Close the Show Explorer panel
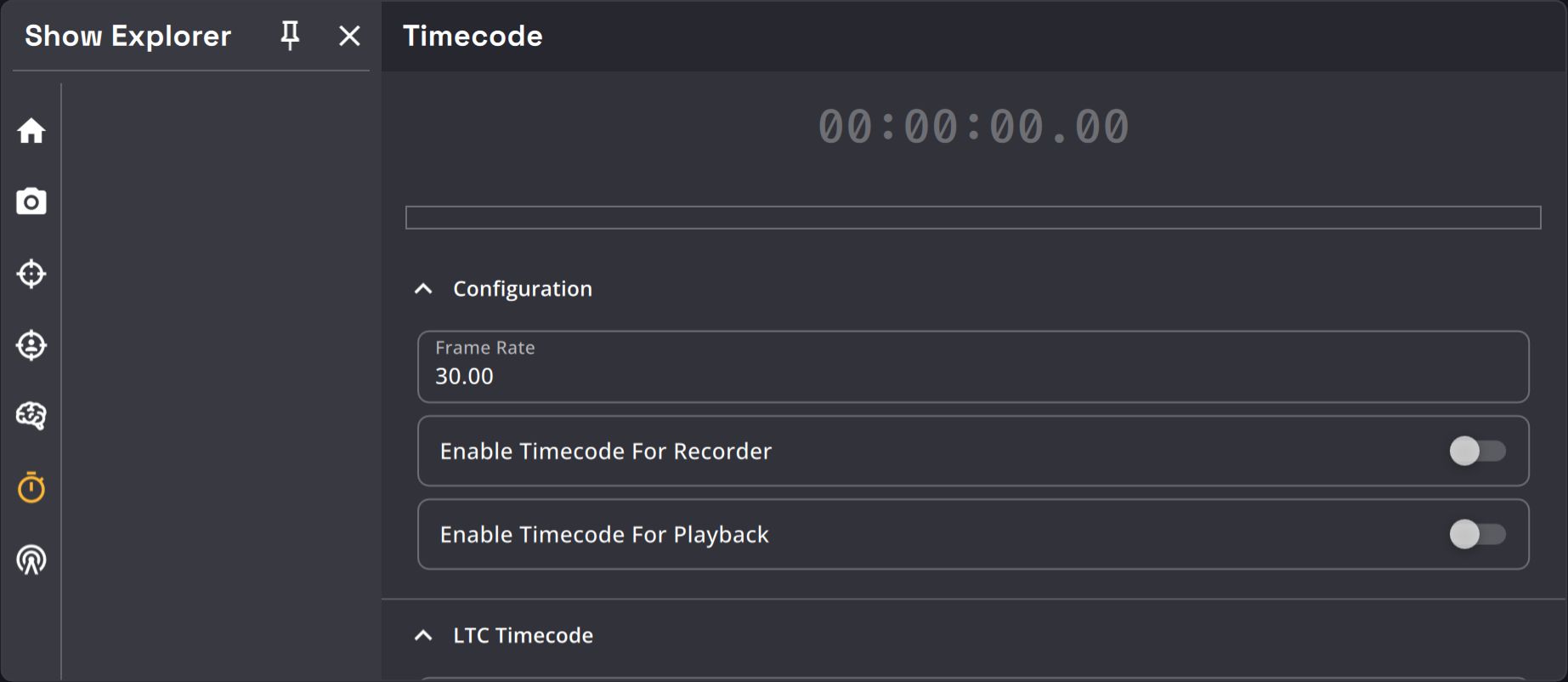The height and width of the screenshot is (682, 1568). (349, 36)
